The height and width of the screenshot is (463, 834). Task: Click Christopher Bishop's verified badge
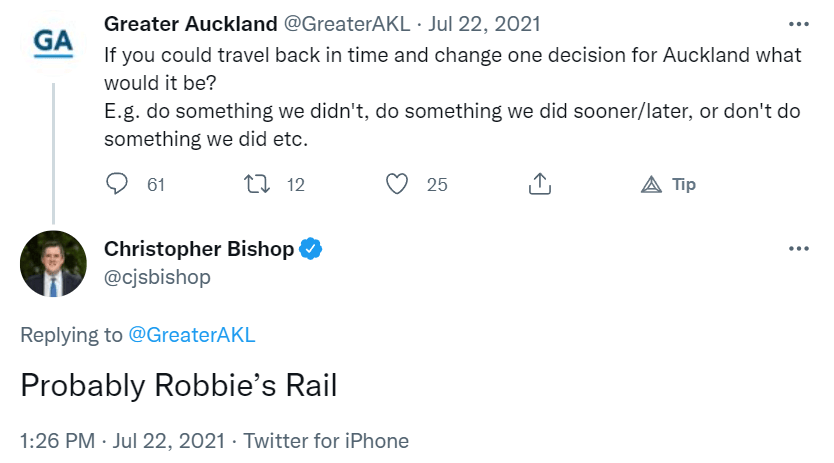coord(312,249)
